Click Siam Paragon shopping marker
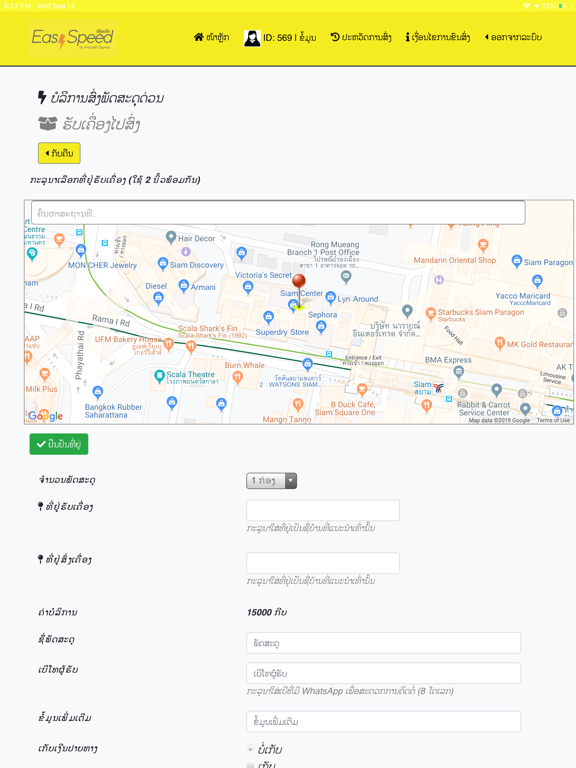The width and height of the screenshot is (576, 768). point(517,261)
